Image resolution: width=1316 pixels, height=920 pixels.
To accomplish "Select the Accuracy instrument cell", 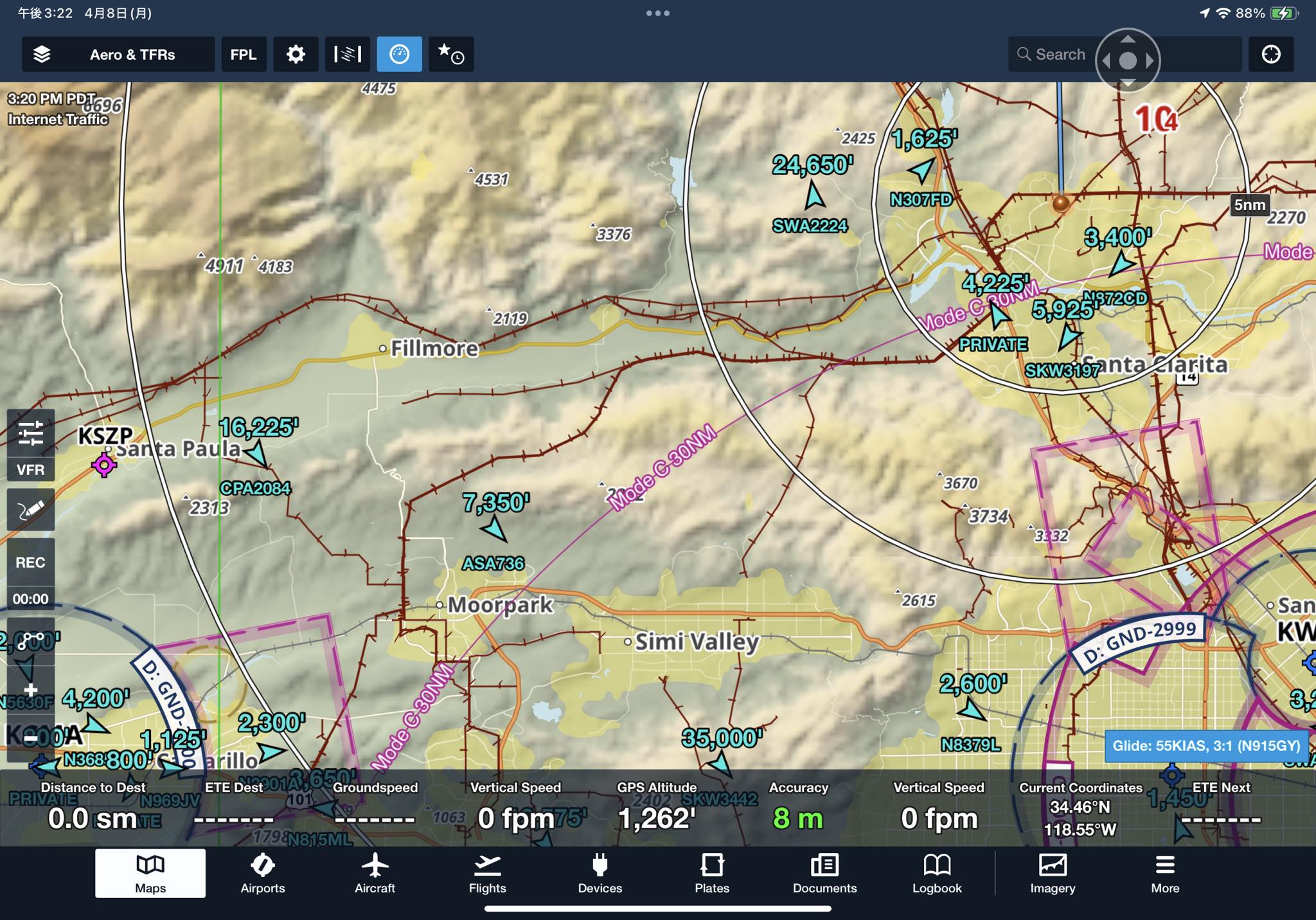I will 798,807.
